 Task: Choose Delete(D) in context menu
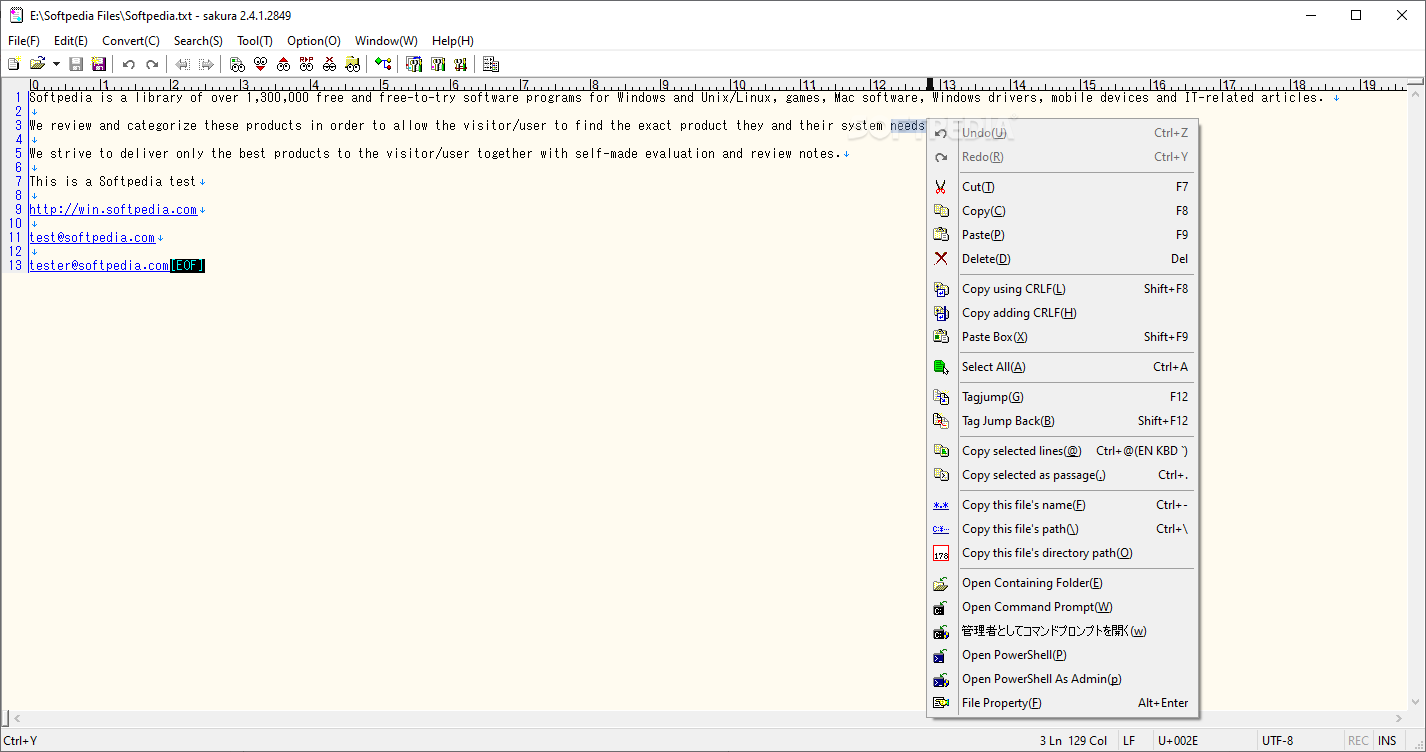1062,259
